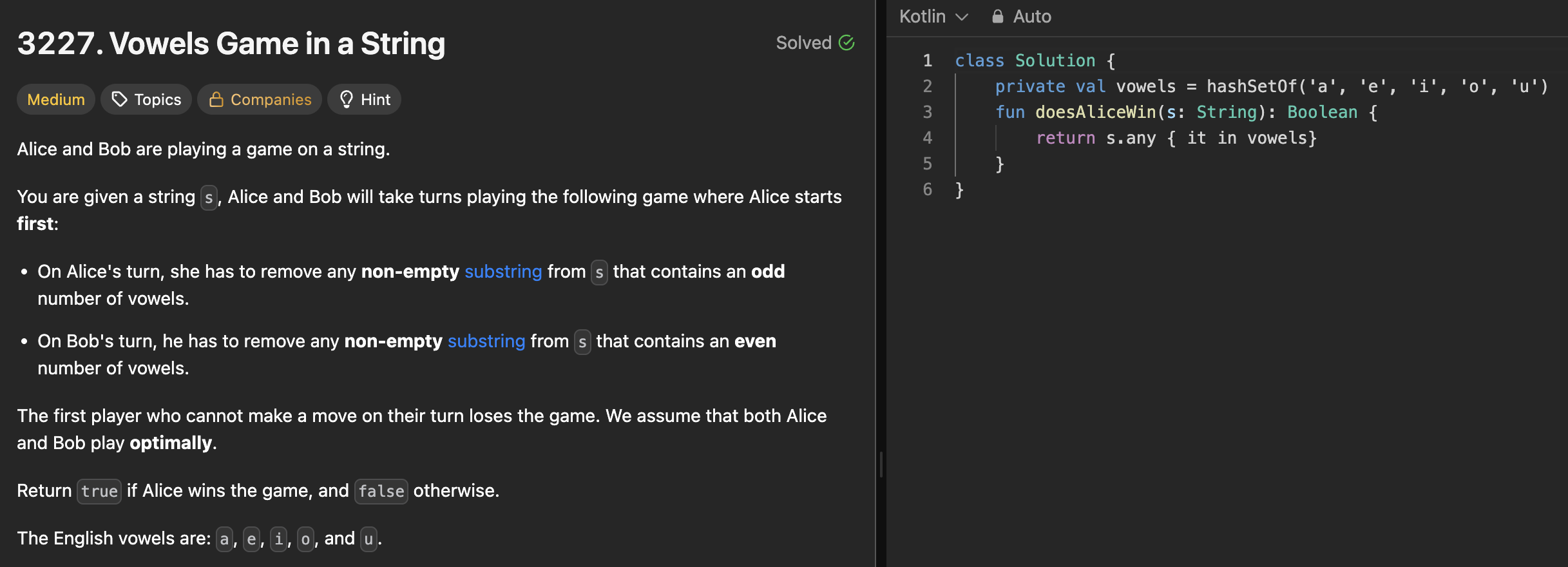This screenshot has width=1568, height=567.
Task: Click the lock icon beside Auto
Action: 997,17
